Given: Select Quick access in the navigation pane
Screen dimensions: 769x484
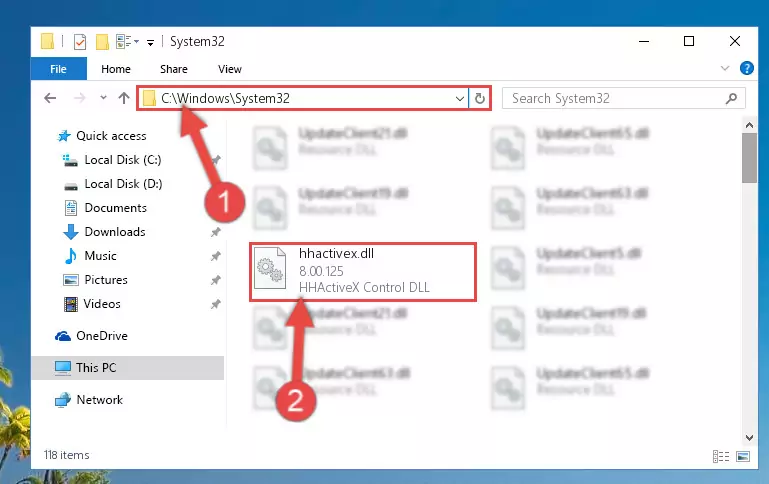Looking at the screenshot, I should tap(111, 136).
